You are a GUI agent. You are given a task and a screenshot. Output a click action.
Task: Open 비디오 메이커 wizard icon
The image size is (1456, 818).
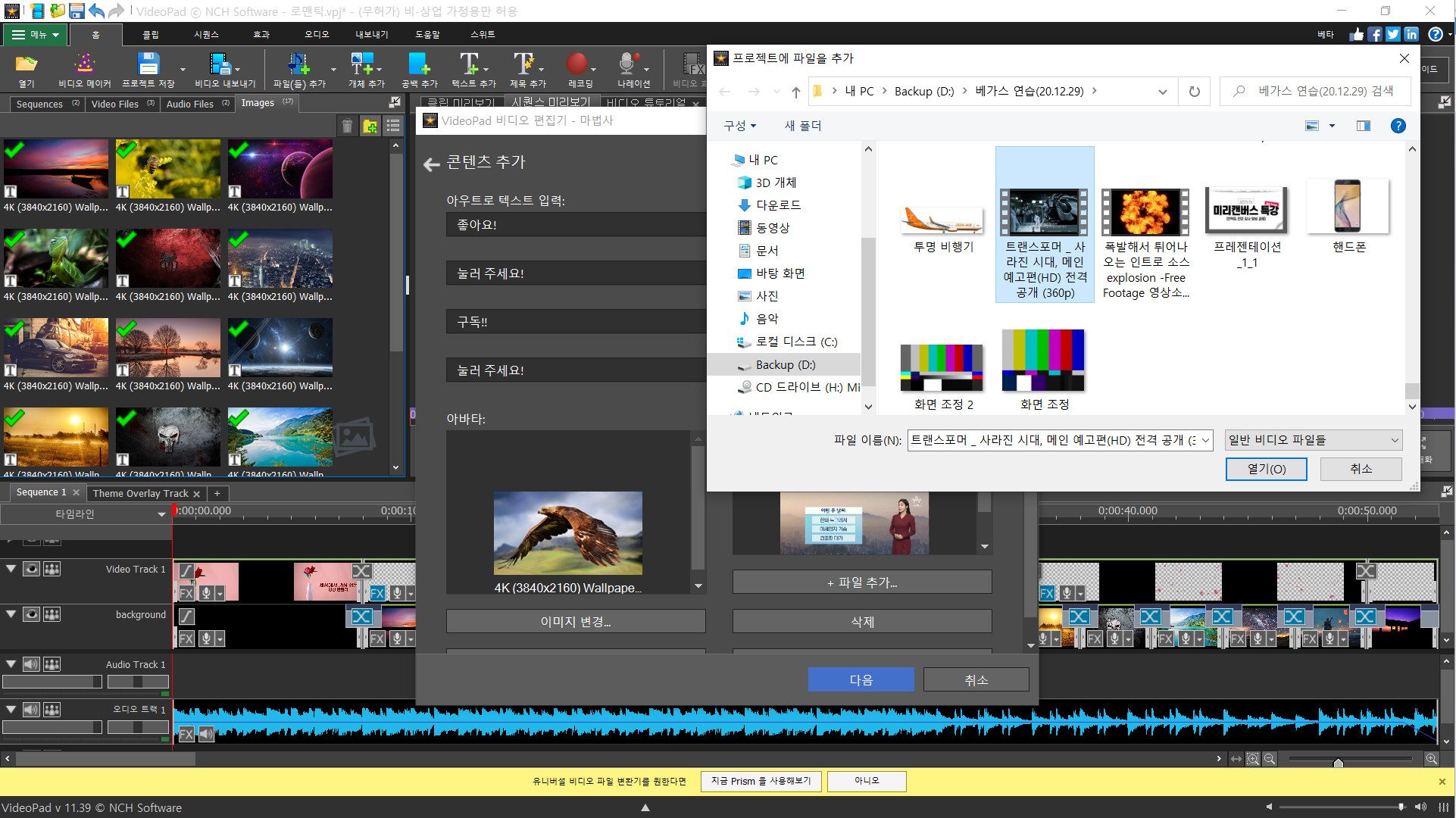(85, 64)
